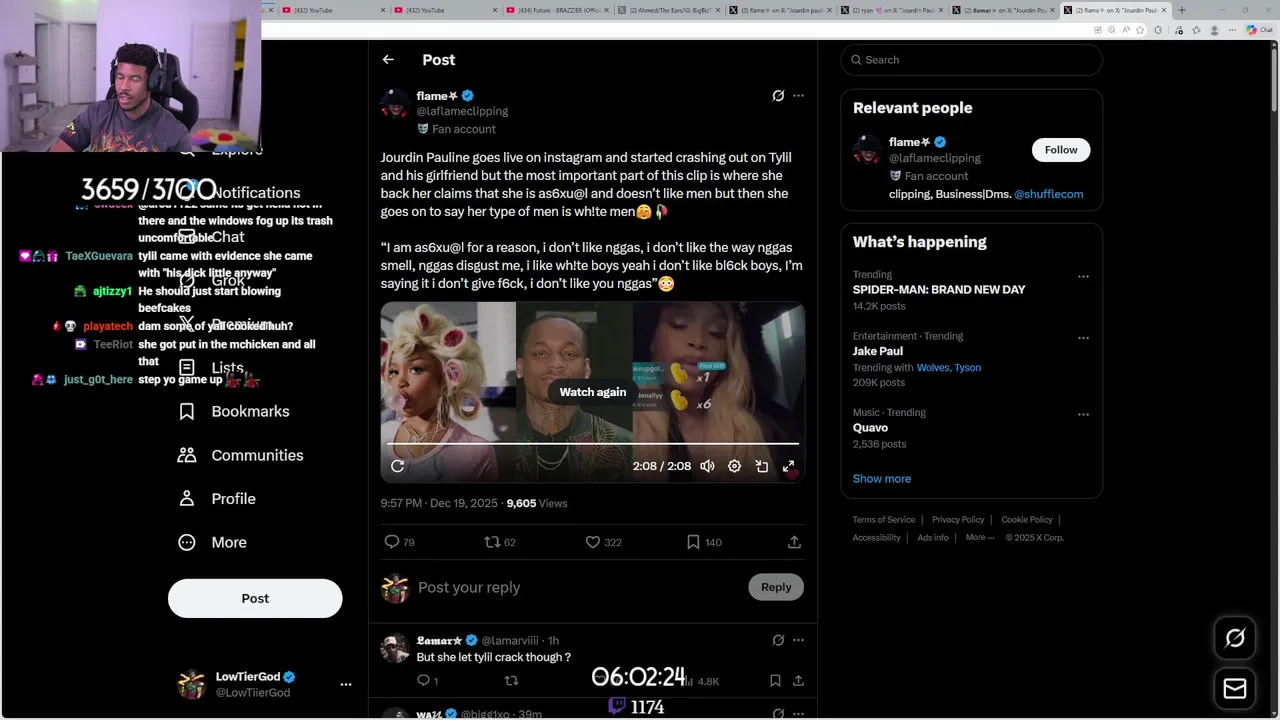1280x720 pixels.
Task: Open flame's avatar on the main post
Action: (x=395, y=103)
